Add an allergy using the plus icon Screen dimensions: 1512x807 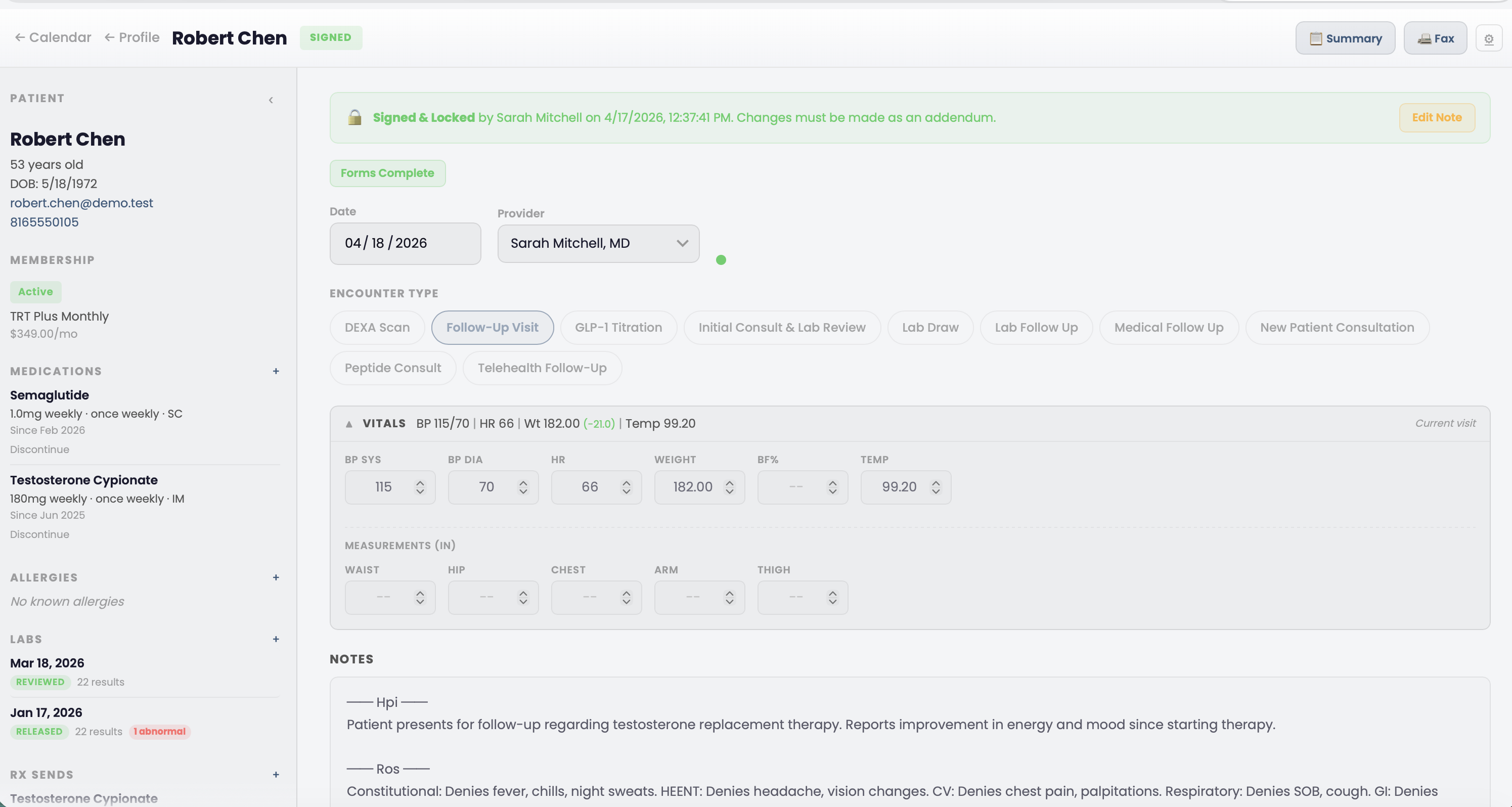pos(276,577)
